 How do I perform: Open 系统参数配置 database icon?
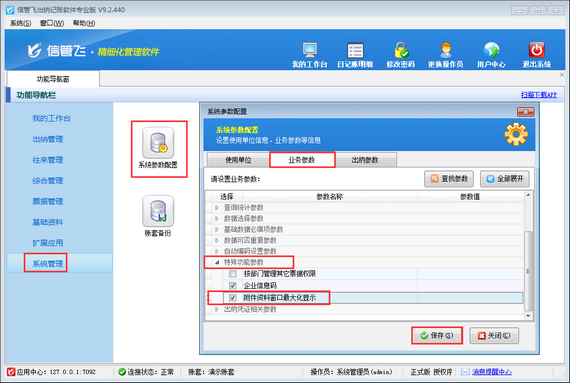click(x=158, y=142)
